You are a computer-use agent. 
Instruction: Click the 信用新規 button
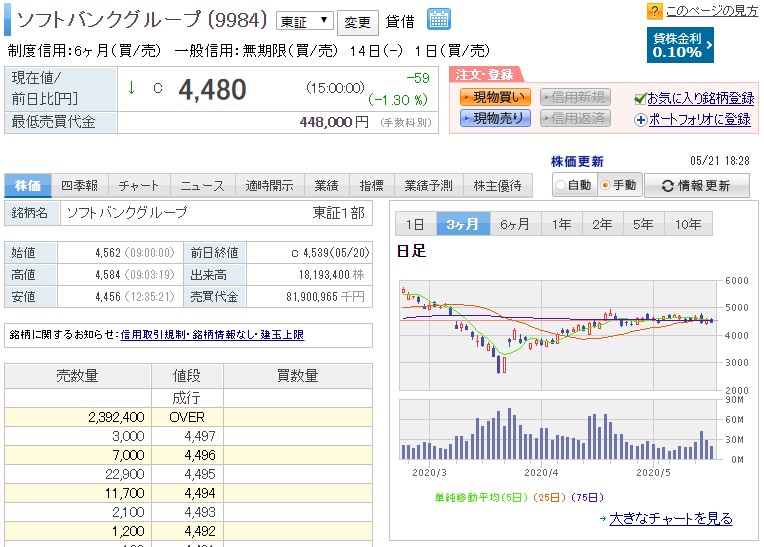tap(575, 97)
